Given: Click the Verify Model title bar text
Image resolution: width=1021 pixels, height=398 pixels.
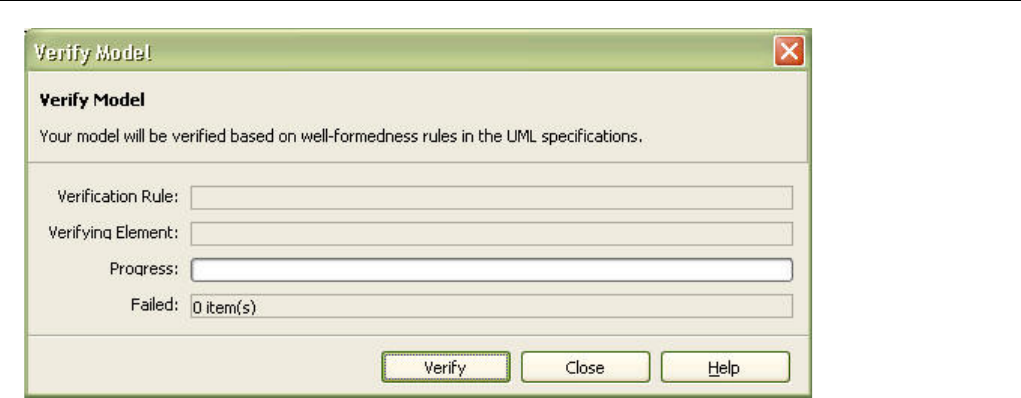Looking at the screenshot, I should 92,53.
